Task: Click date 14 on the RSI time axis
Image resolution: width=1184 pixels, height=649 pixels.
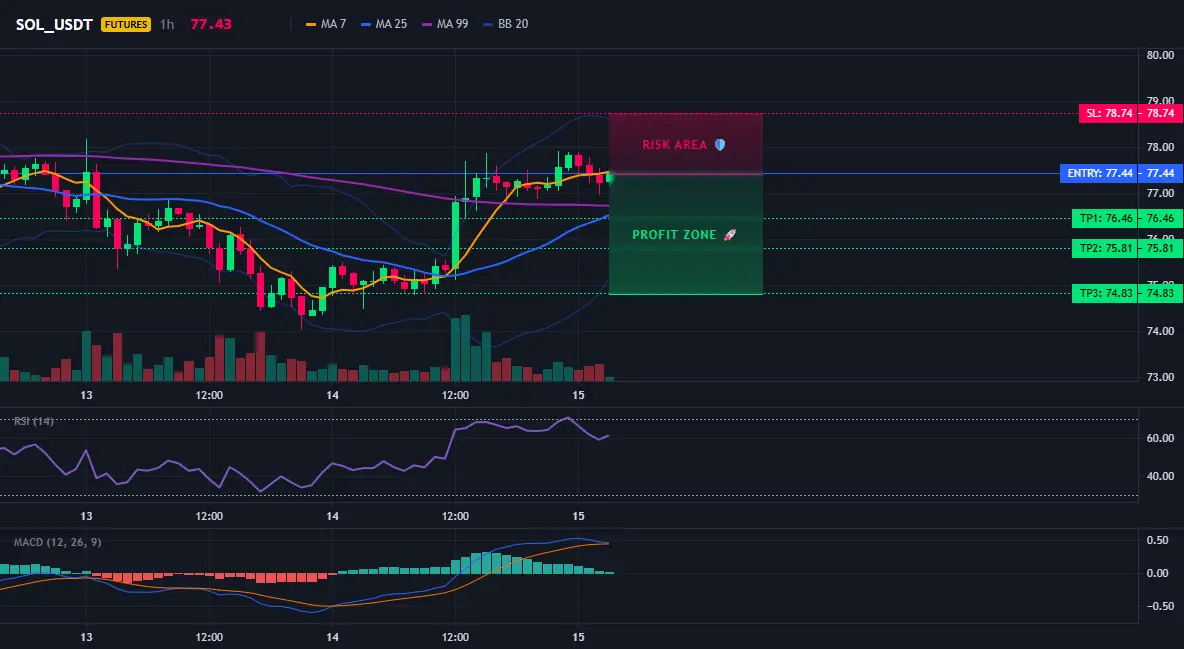Action: (x=332, y=516)
